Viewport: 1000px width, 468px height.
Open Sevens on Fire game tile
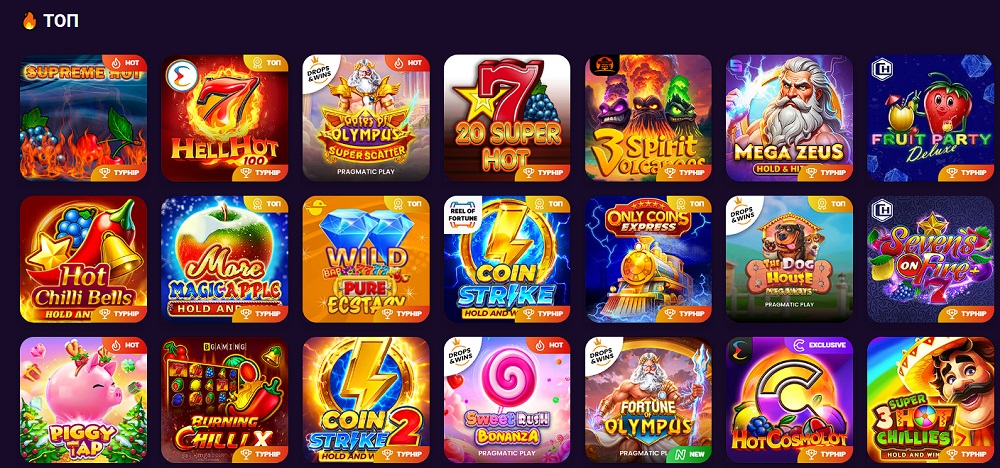[x=930, y=259]
